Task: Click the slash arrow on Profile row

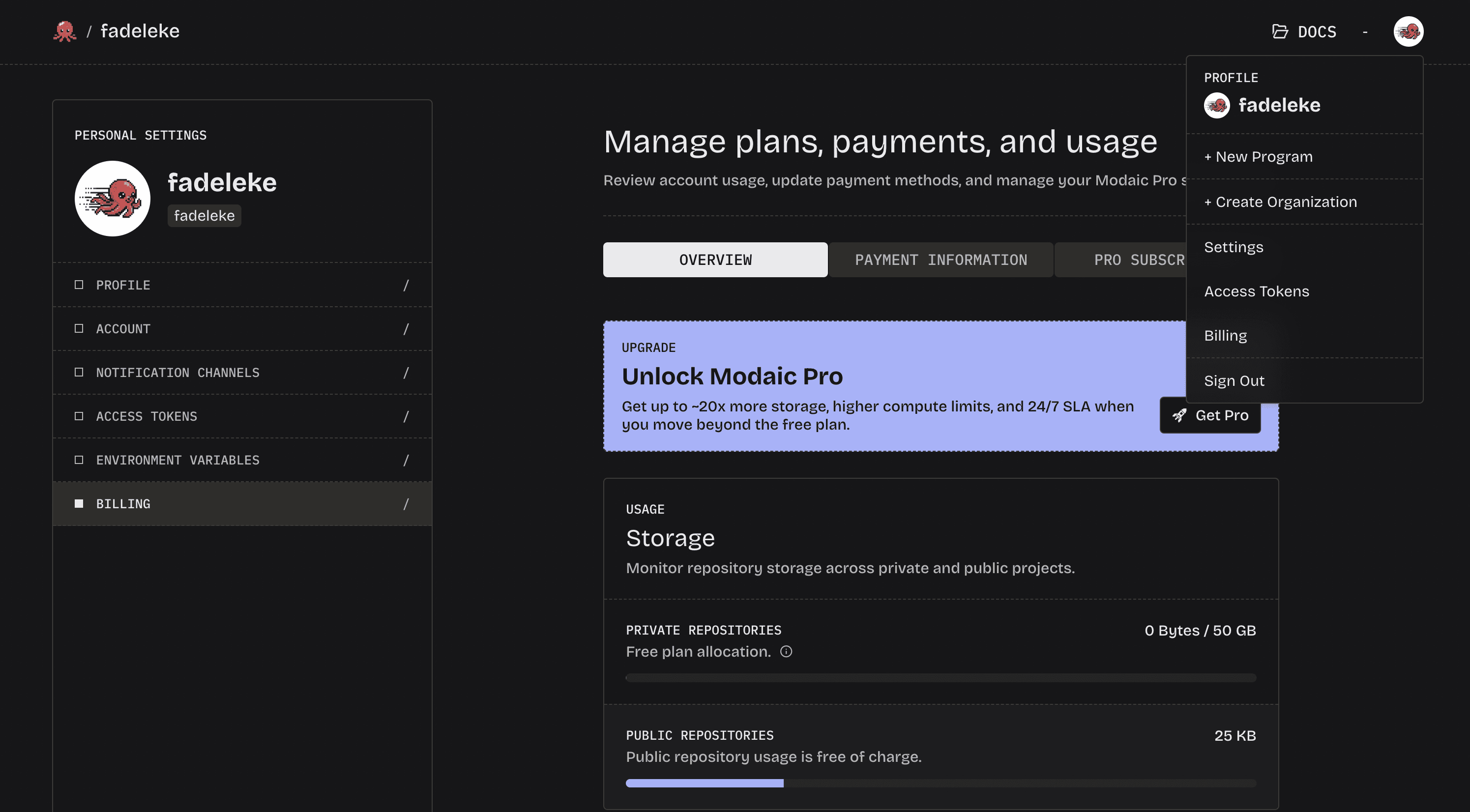Action: point(406,285)
